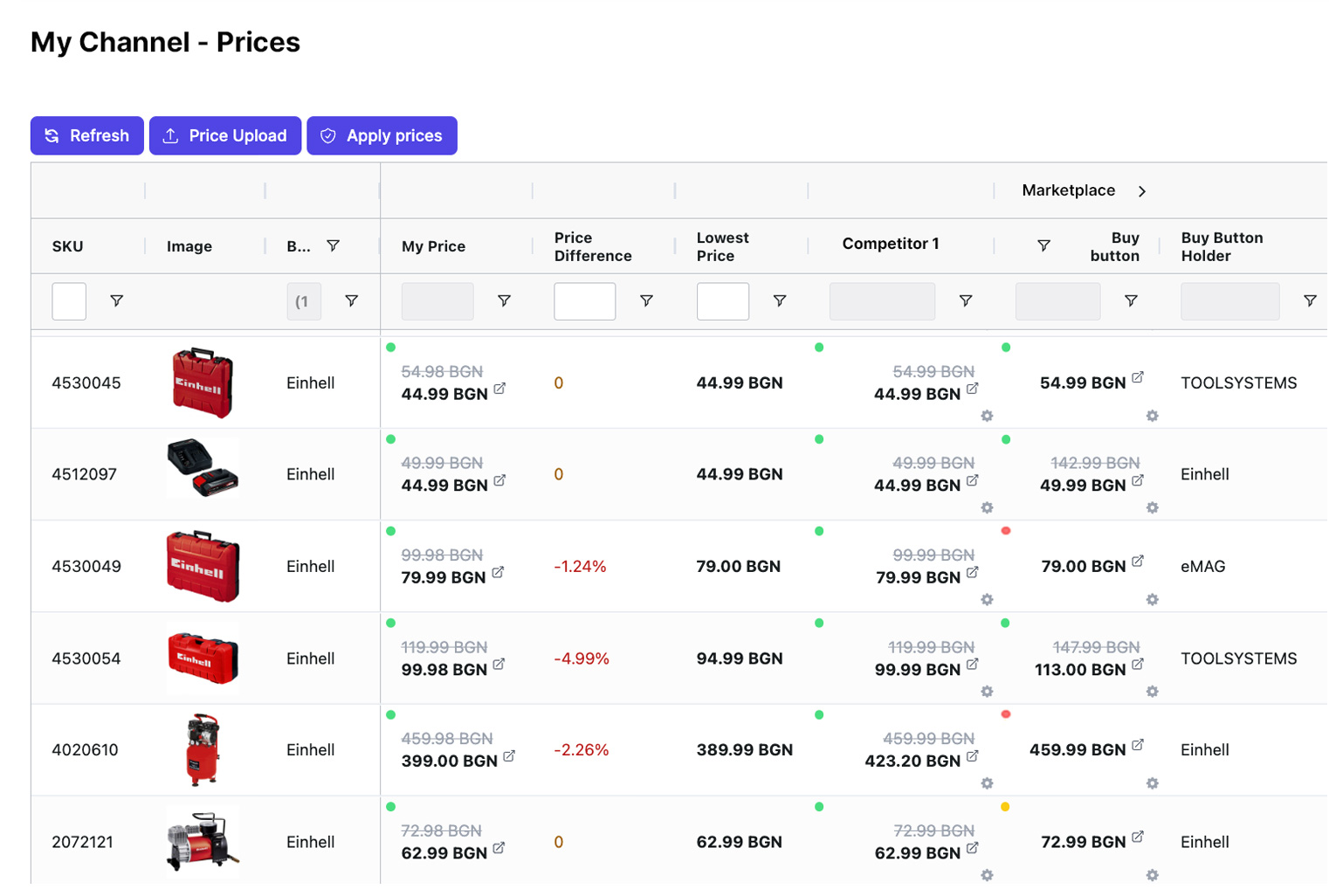Click the gear icon under 459.99 BGN buy button price
Screen dimensions: 1329x896
pyautogui.click(x=1152, y=784)
